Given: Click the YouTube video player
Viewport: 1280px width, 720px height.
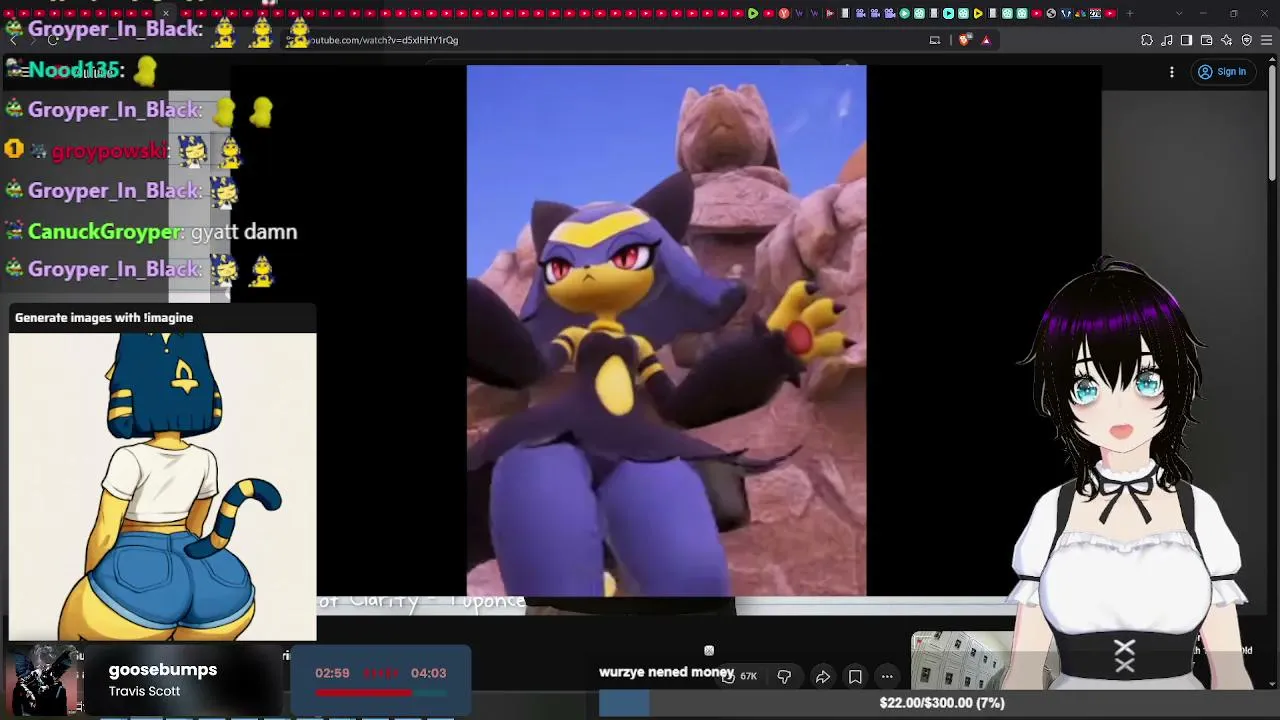Looking at the screenshot, I should pos(666,331).
